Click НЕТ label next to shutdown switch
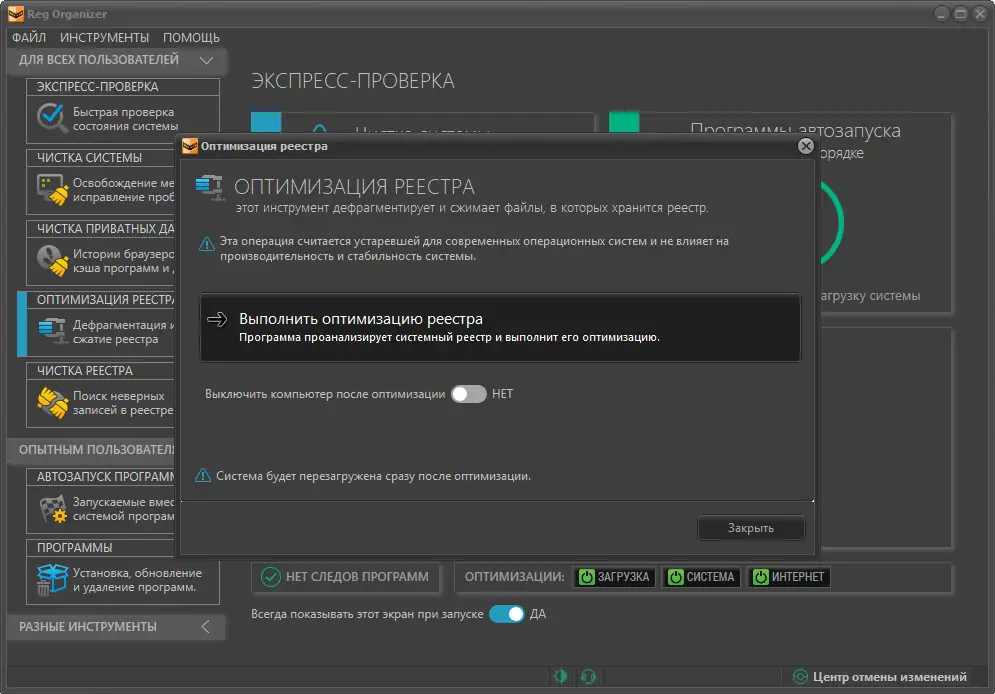Screen dimensions: 995x694 pos(503,394)
